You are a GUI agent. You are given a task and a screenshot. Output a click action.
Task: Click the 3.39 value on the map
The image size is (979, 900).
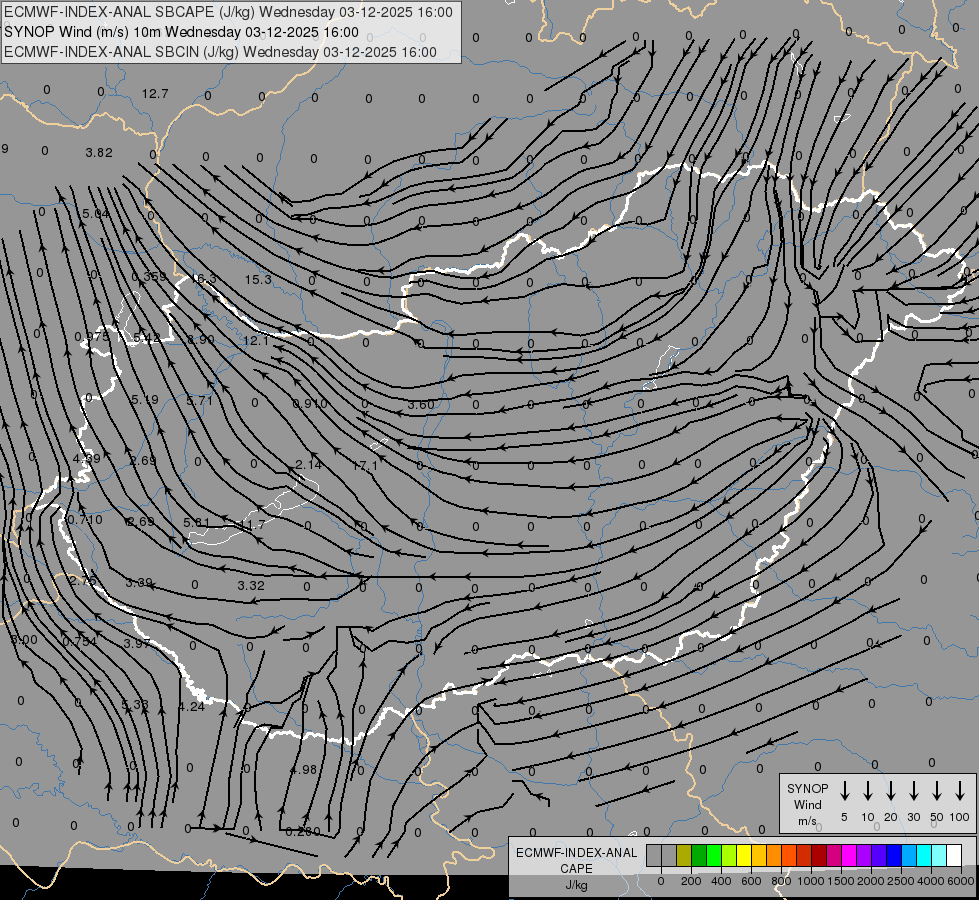139,583
